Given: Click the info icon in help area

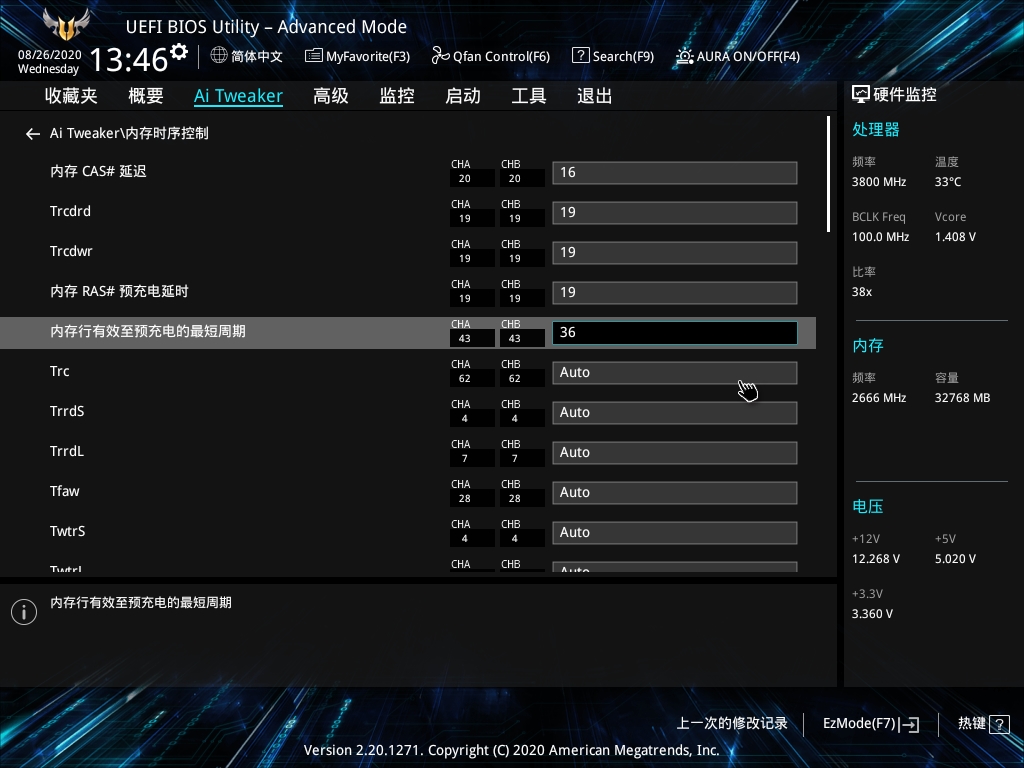Looking at the screenshot, I should point(24,612).
